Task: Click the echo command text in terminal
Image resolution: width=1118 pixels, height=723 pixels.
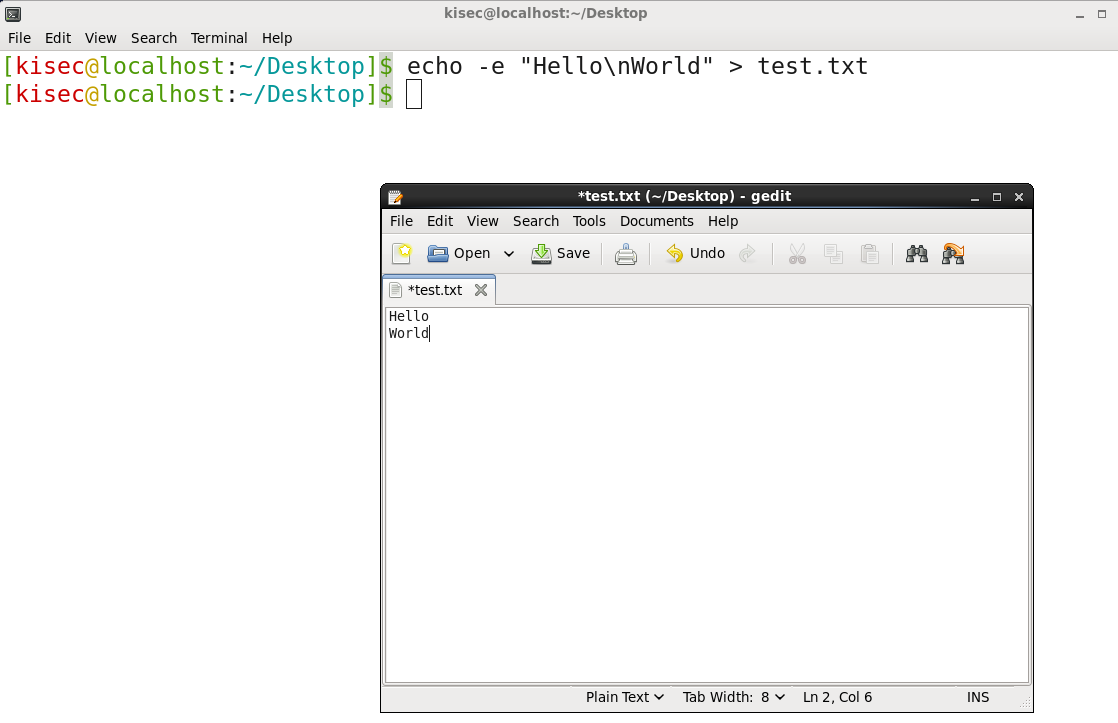Action: point(637,66)
